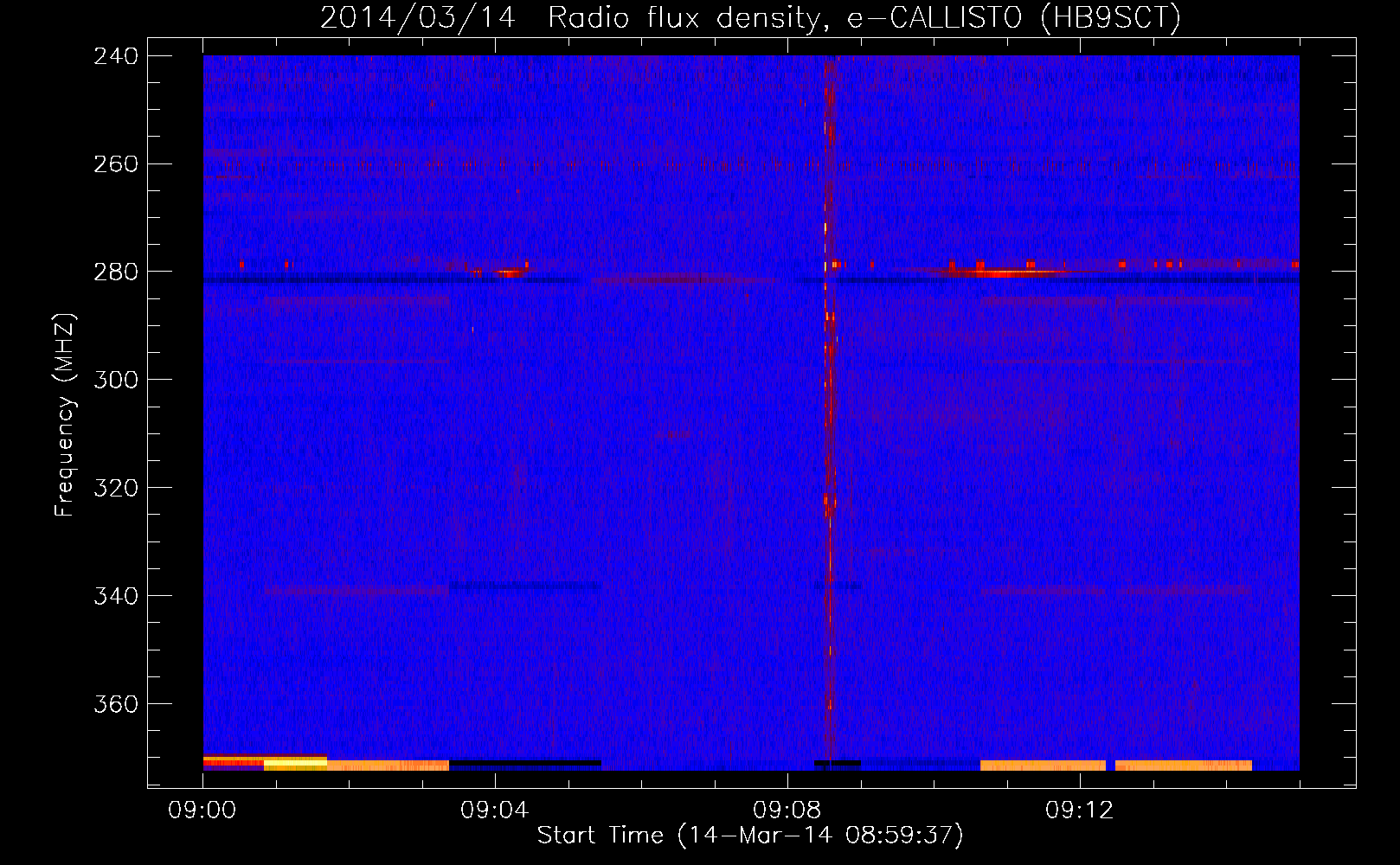Click the 260 frequency tick label
Viewport: 1400px width, 865px height.
pyautogui.click(x=116, y=163)
